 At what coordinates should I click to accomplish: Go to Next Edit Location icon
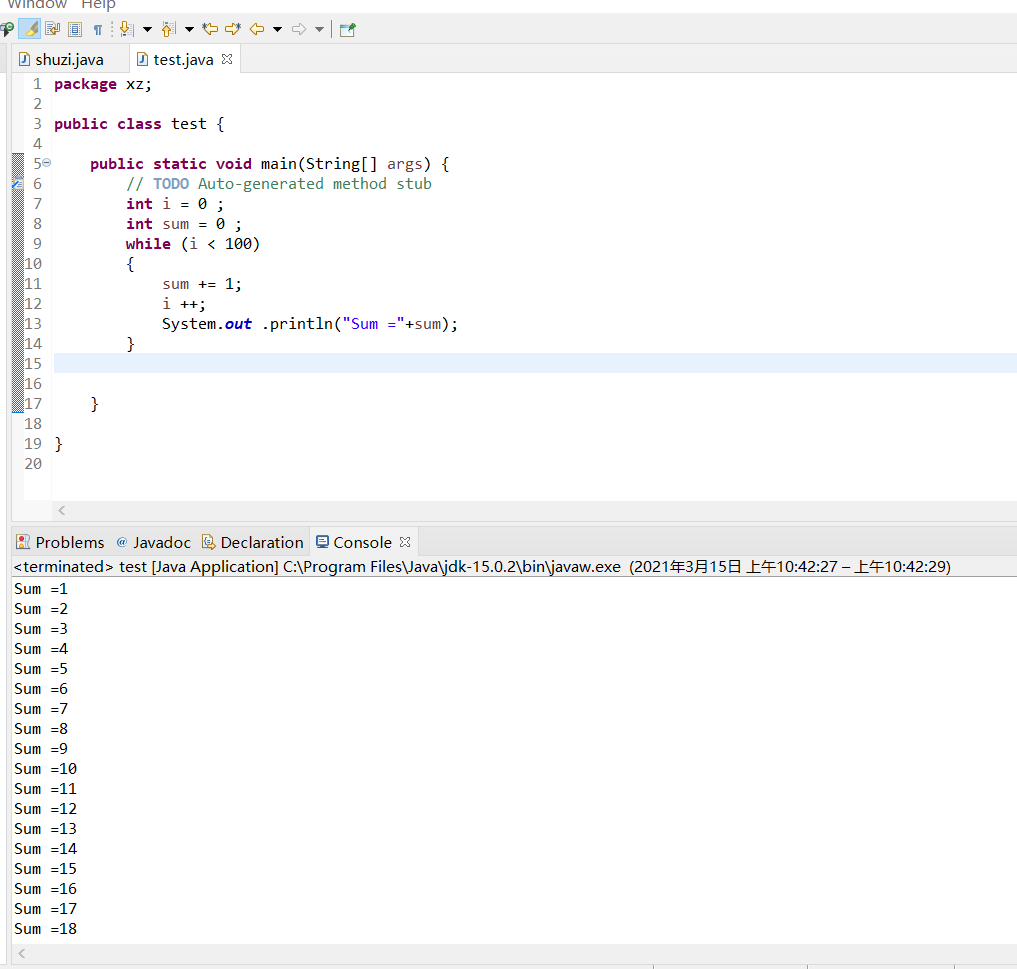tap(233, 29)
